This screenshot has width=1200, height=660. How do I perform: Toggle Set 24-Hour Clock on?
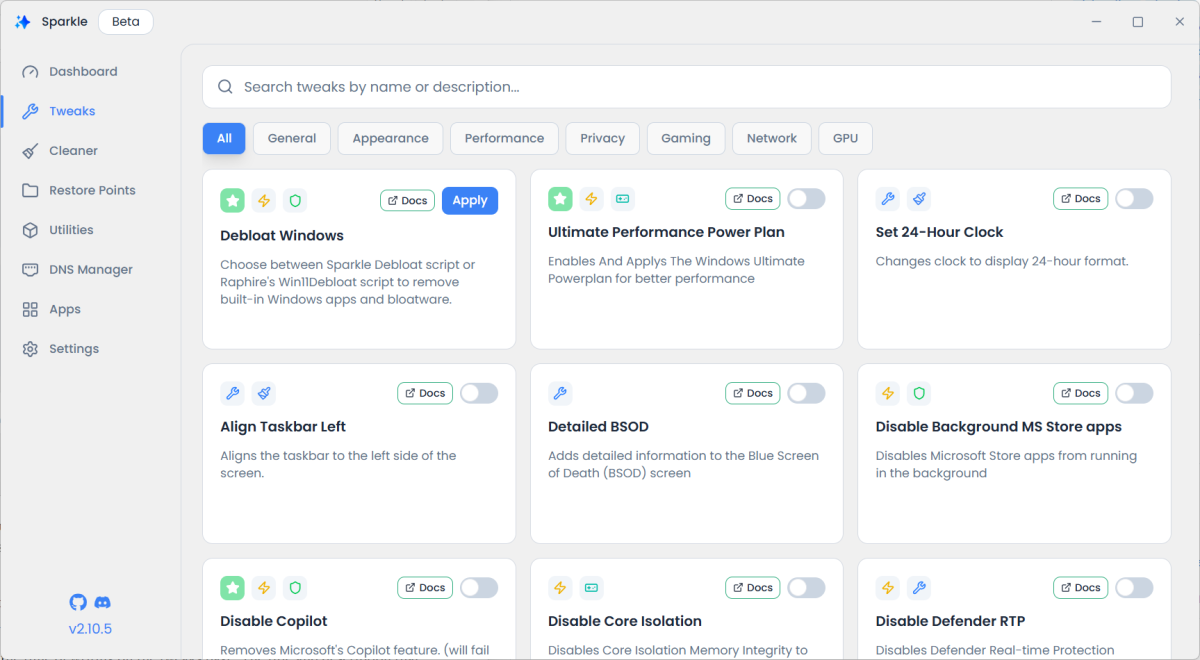(x=1134, y=199)
